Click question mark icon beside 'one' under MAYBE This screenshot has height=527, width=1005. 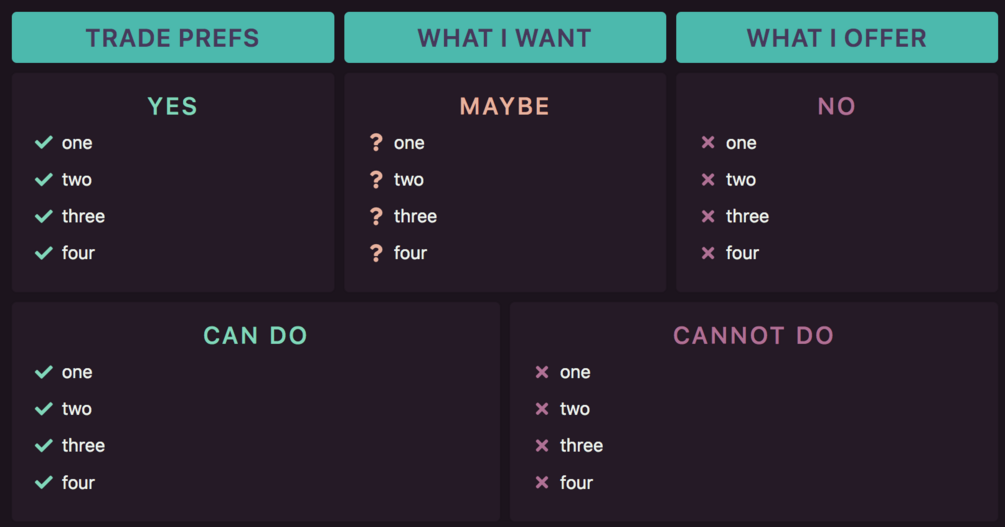[x=376, y=143]
